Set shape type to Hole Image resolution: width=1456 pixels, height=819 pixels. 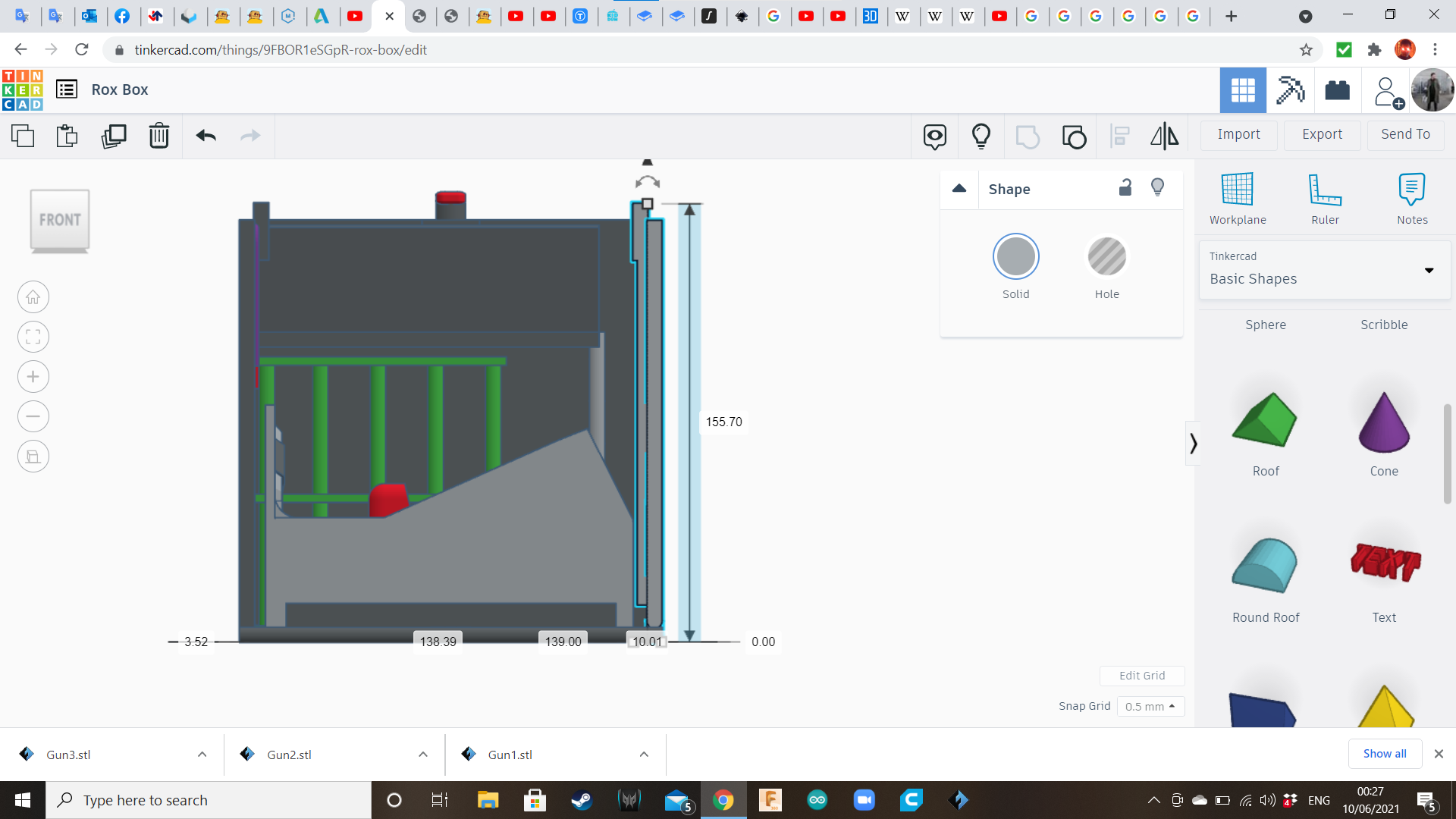point(1106,256)
